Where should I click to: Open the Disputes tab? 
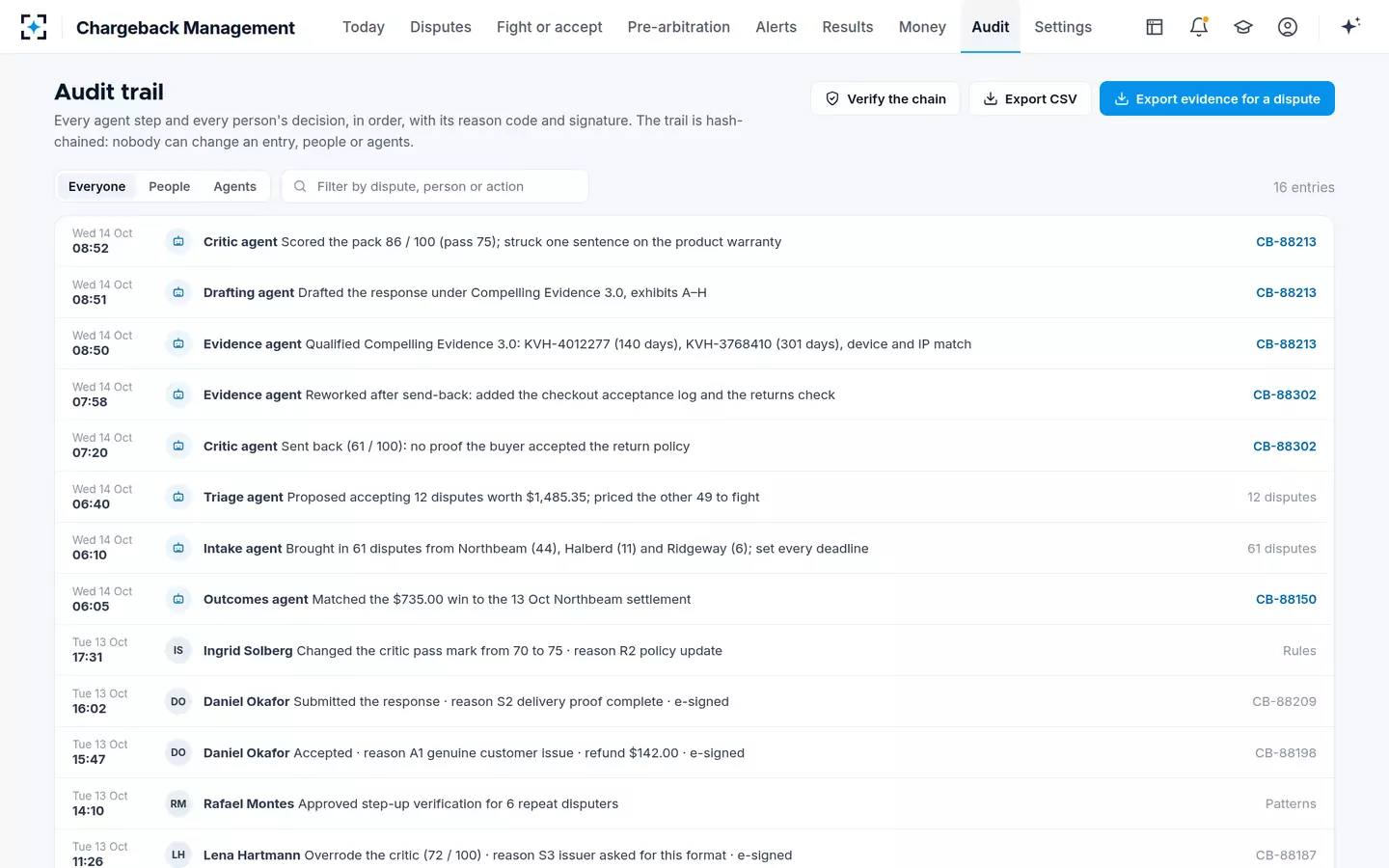441,27
